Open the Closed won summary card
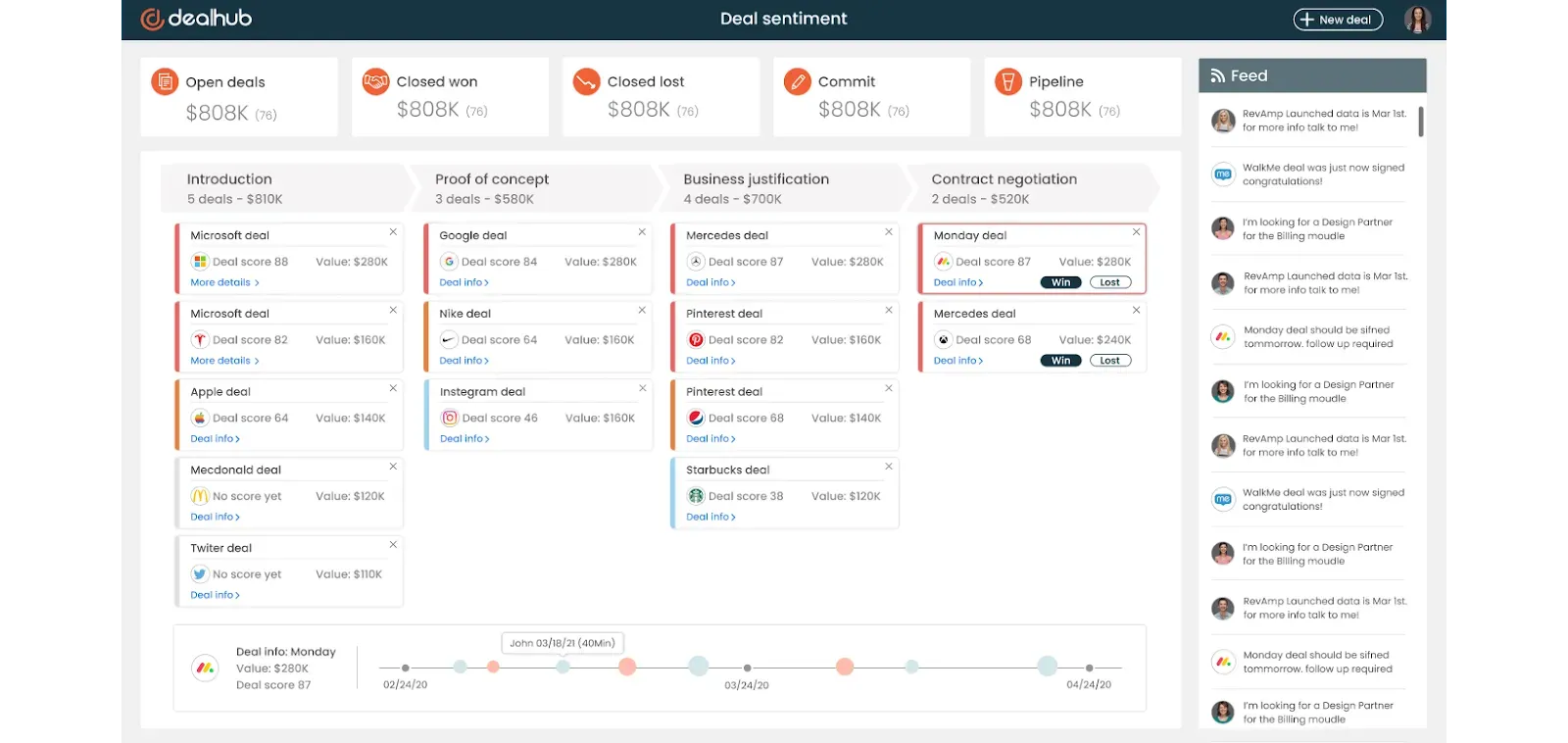 coord(450,96)
